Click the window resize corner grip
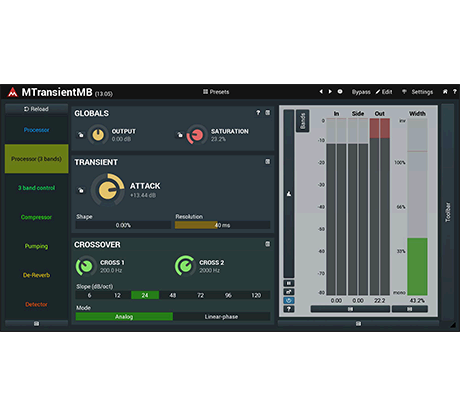Screen dimensions: 460x416 453,325
